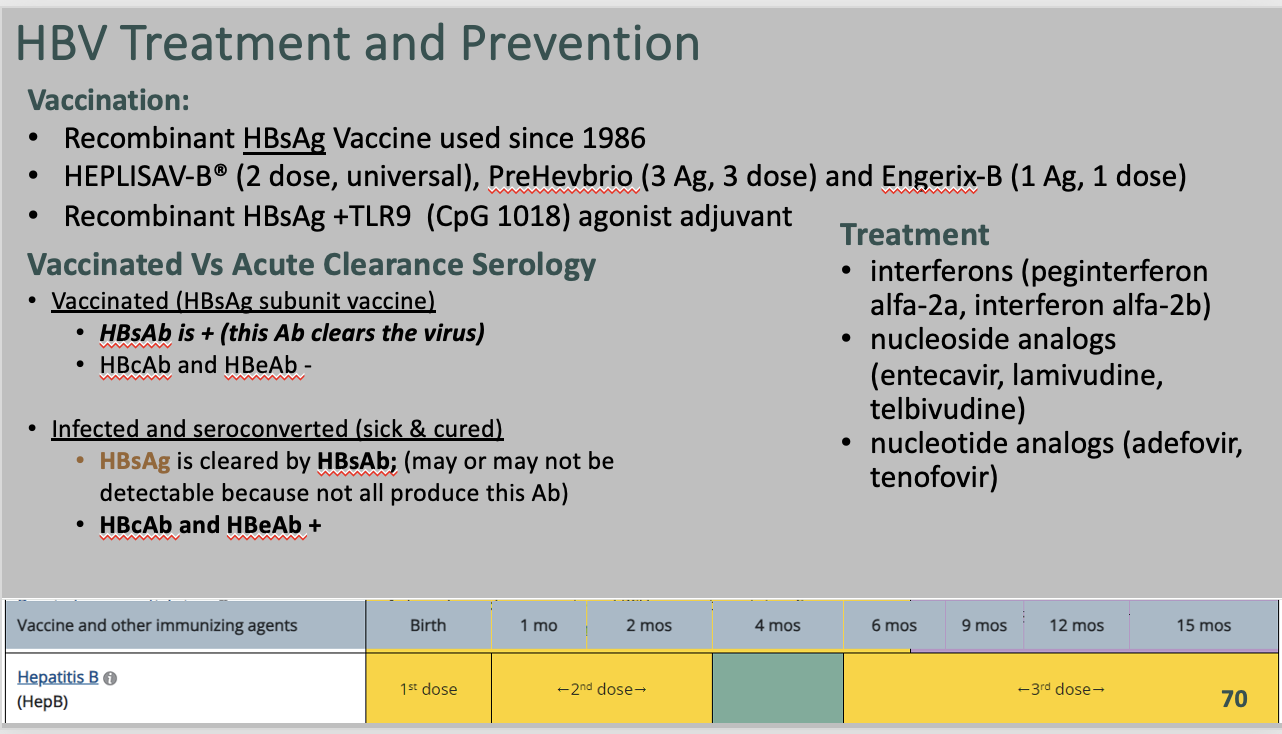The image size is (1282, 734).
Task: Click the '4 mos' column header
Action: 777,626
